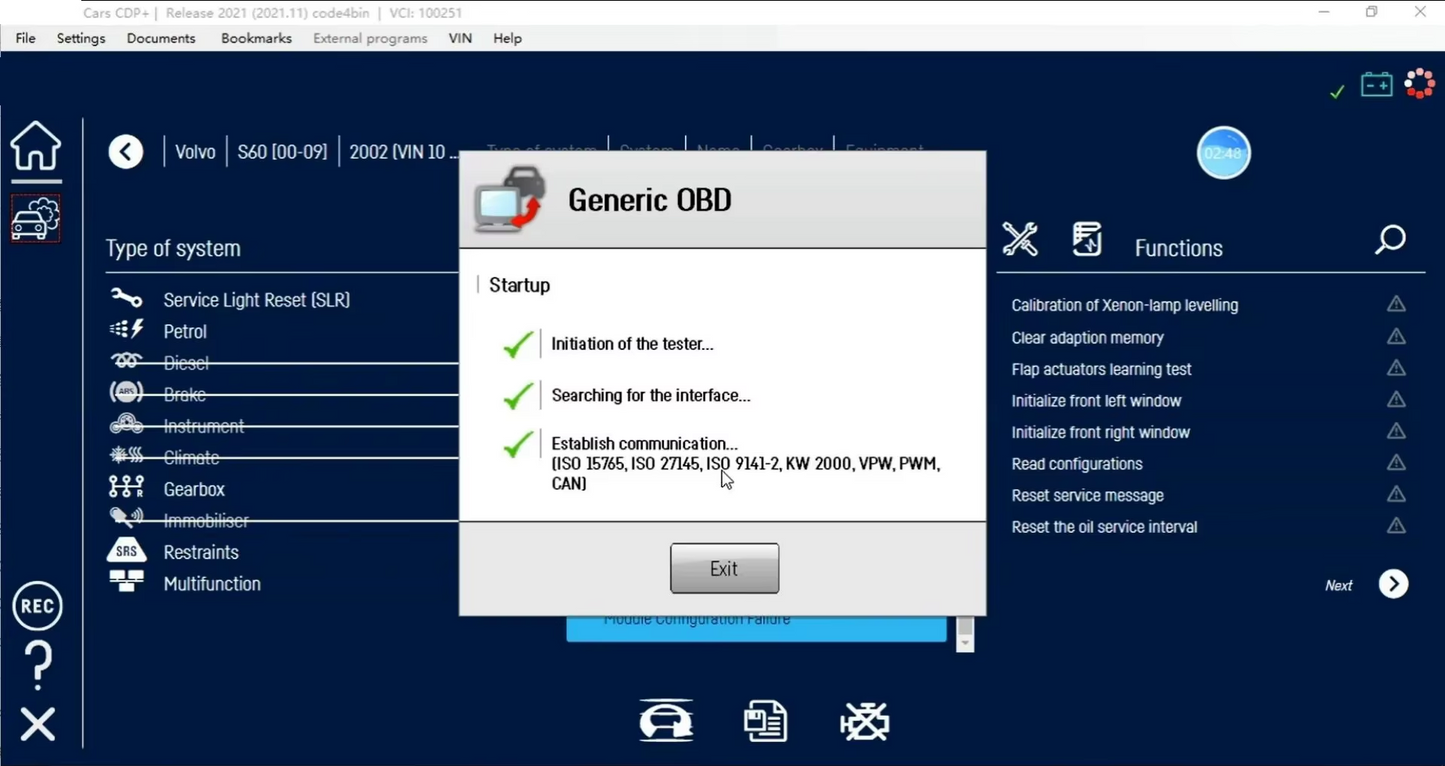Click the Volvo breadcrumb
The width and height of the screenshot is (1445, 766).
pos(195,152)
